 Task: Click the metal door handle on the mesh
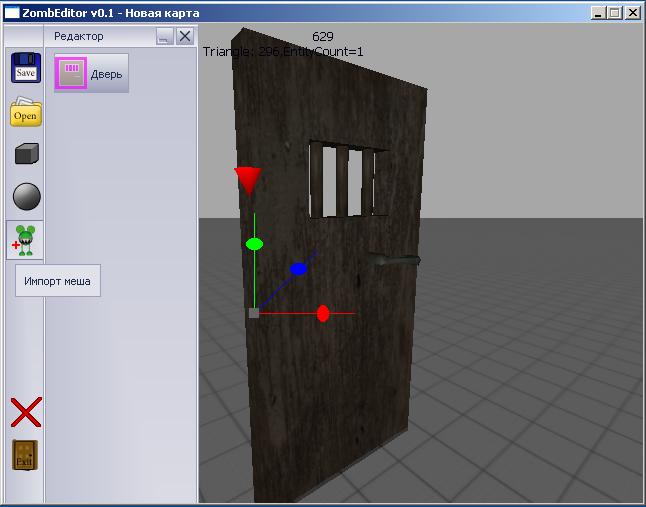[x=394, y=260]
